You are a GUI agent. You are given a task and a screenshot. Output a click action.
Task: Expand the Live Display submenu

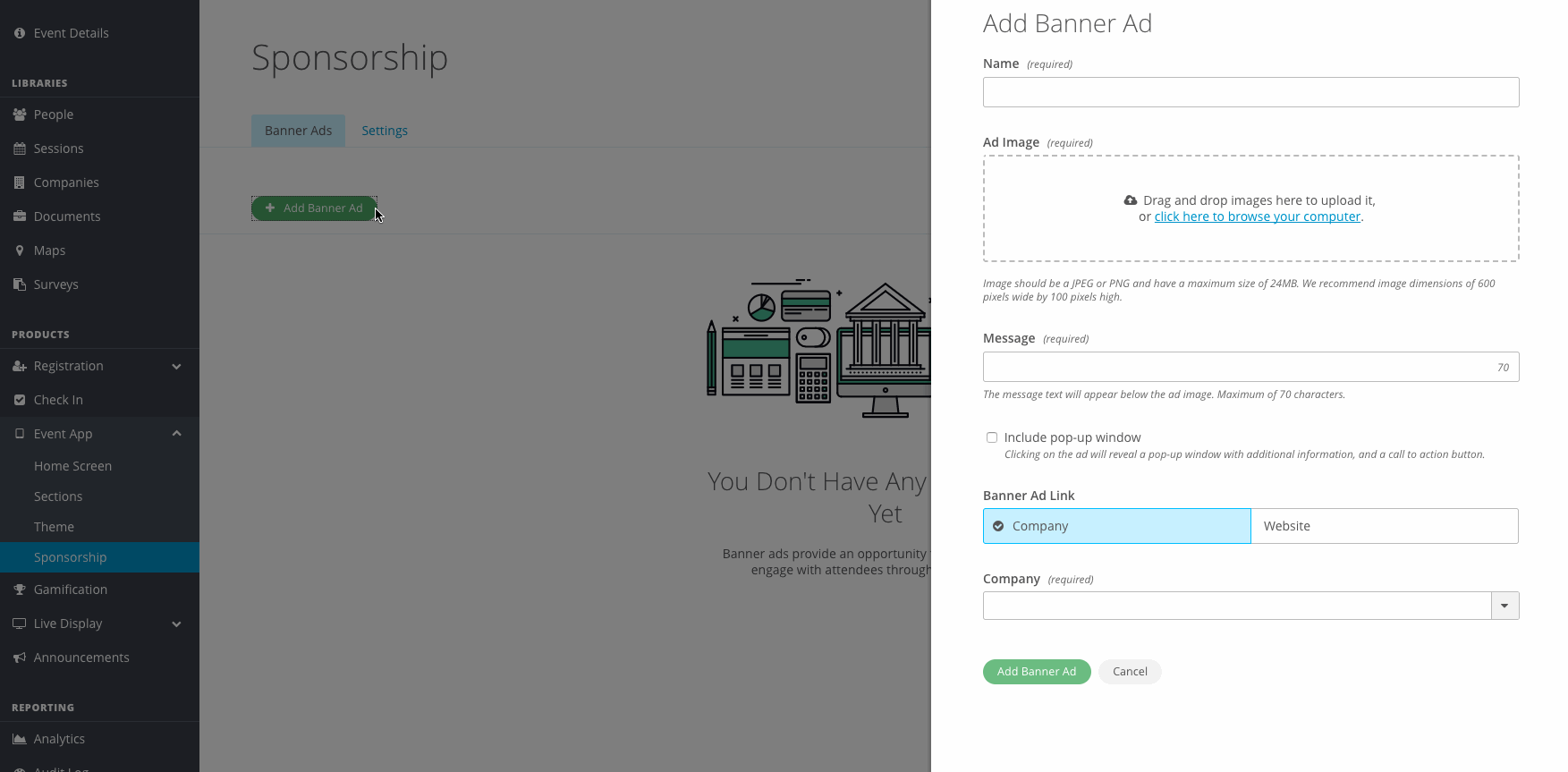pos(176,624)
